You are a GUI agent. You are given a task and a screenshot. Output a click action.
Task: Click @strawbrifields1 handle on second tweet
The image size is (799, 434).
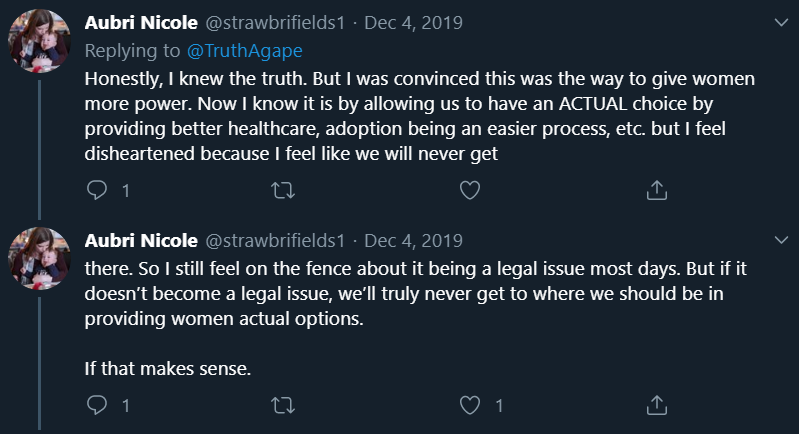pos(275,241)
